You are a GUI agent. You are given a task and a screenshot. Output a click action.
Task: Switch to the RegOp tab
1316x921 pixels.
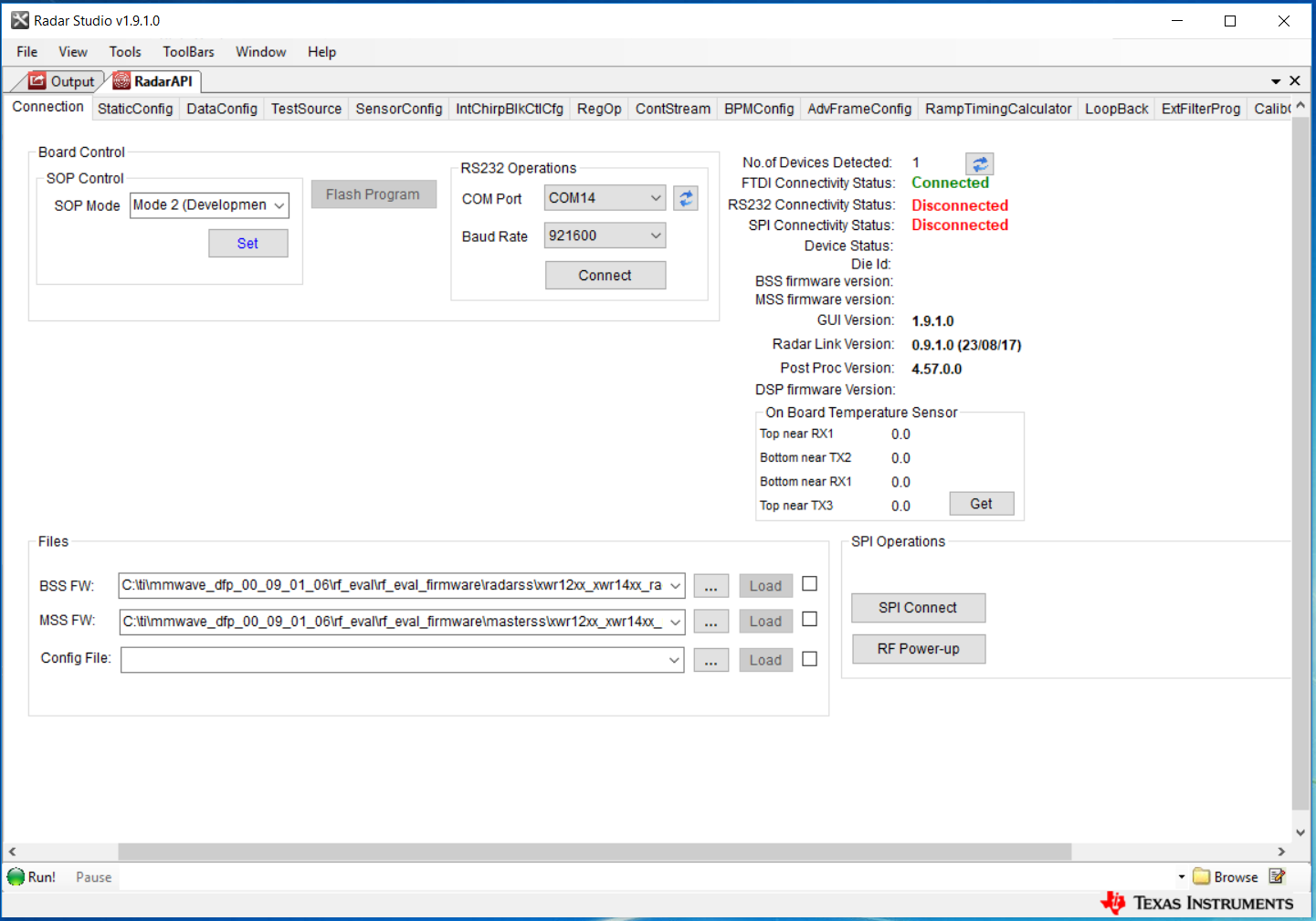599,109
